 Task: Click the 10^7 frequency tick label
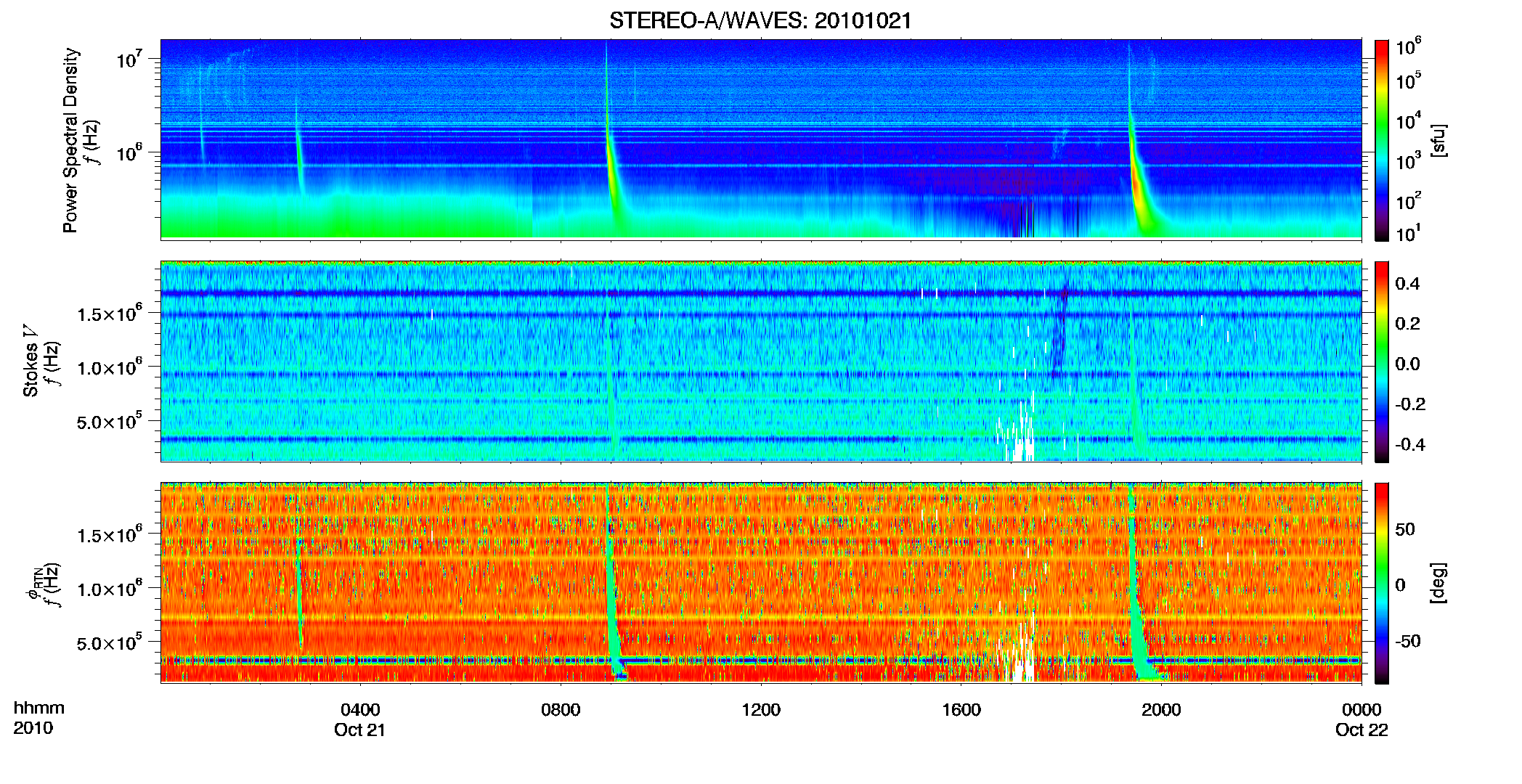pyautogui.click(x=131, y=58)
